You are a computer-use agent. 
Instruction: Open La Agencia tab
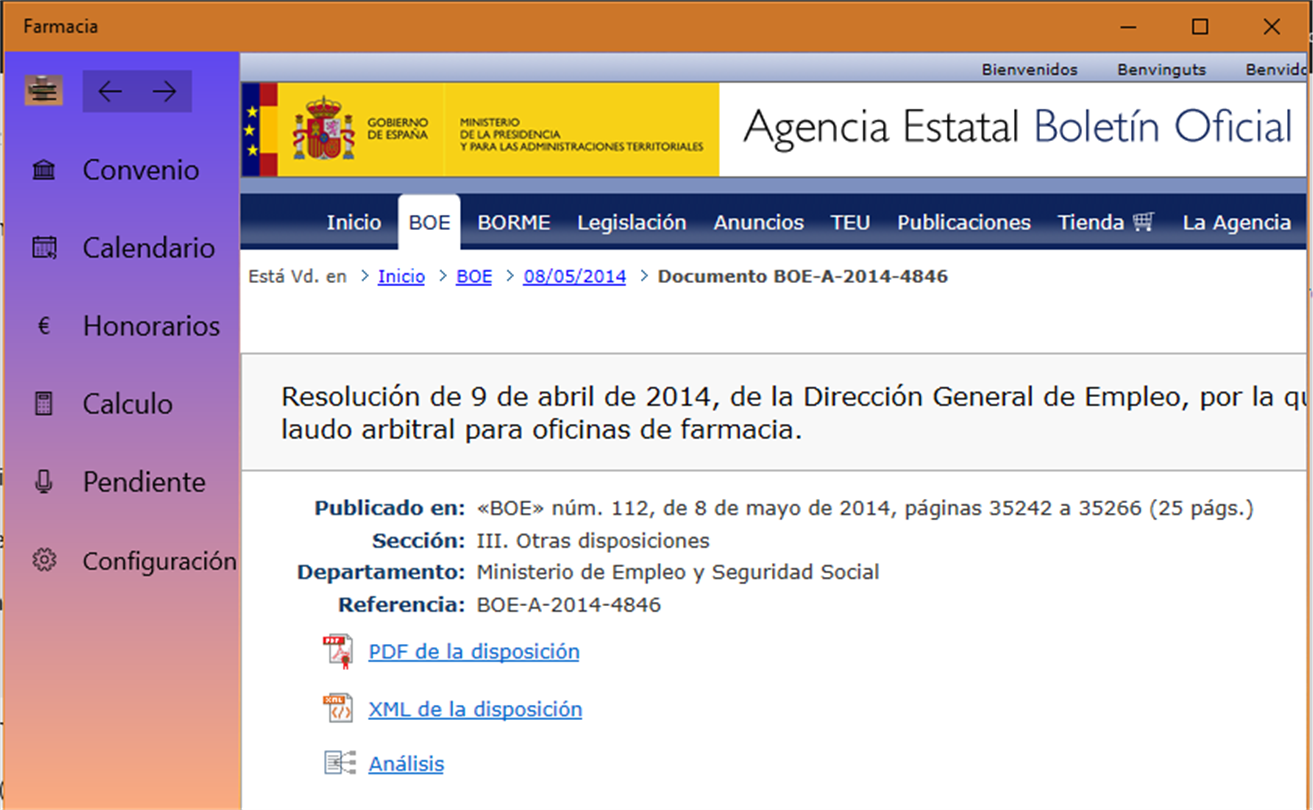pyautogui.click(x=1237, y=222)
